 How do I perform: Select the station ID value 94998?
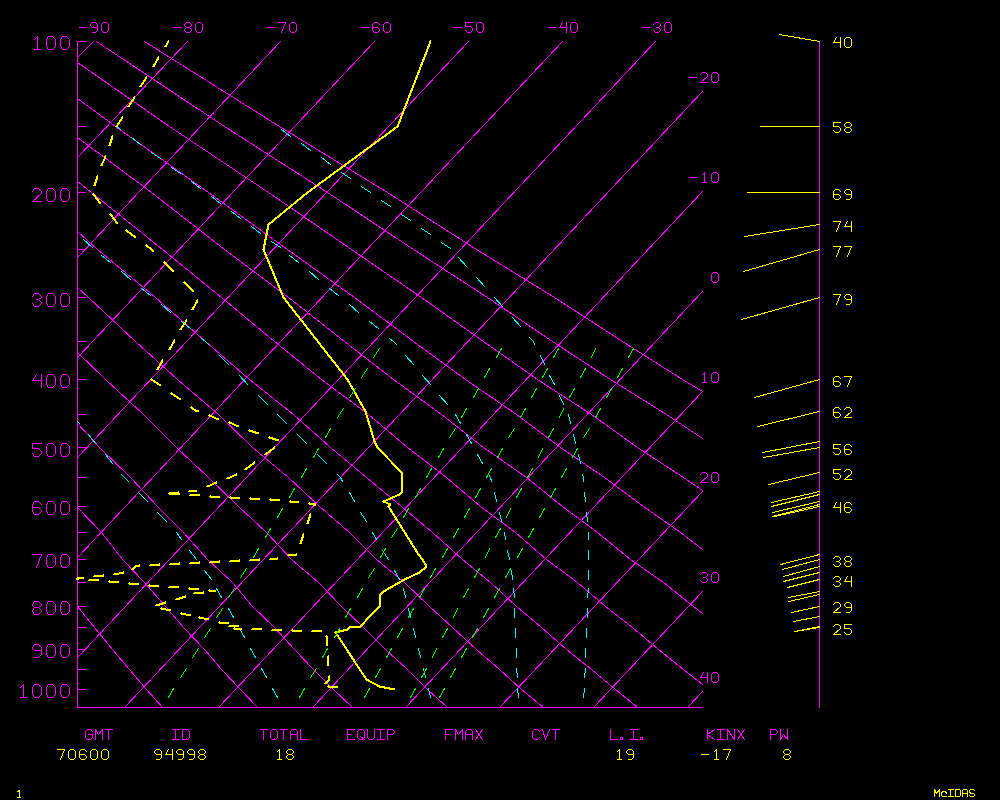pos(180,755)
